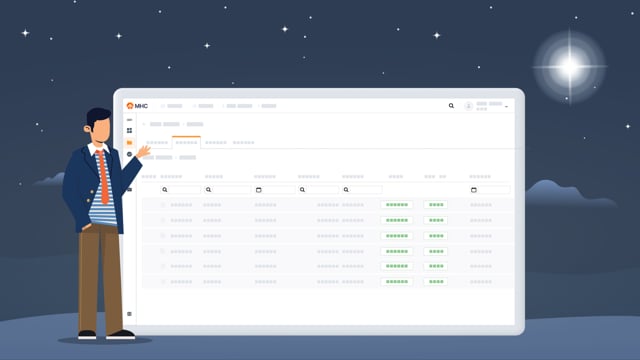Click the magnifier icon in the first column filter

[x=165, y=190]
